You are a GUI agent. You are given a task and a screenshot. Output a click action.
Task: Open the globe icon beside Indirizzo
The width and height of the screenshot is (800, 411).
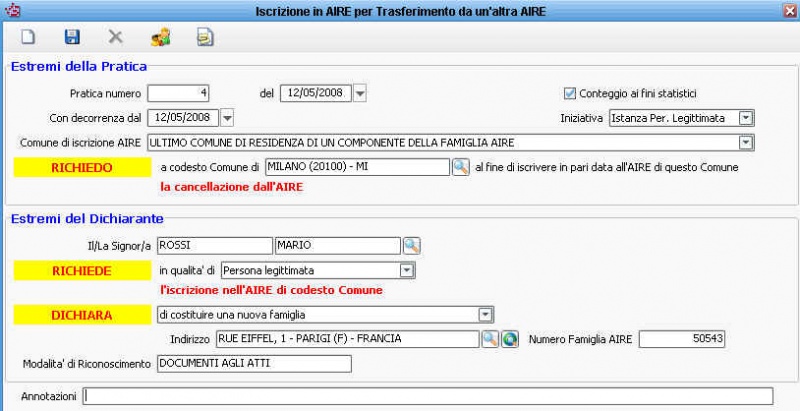pyautogui.click(x=510, y=339)
